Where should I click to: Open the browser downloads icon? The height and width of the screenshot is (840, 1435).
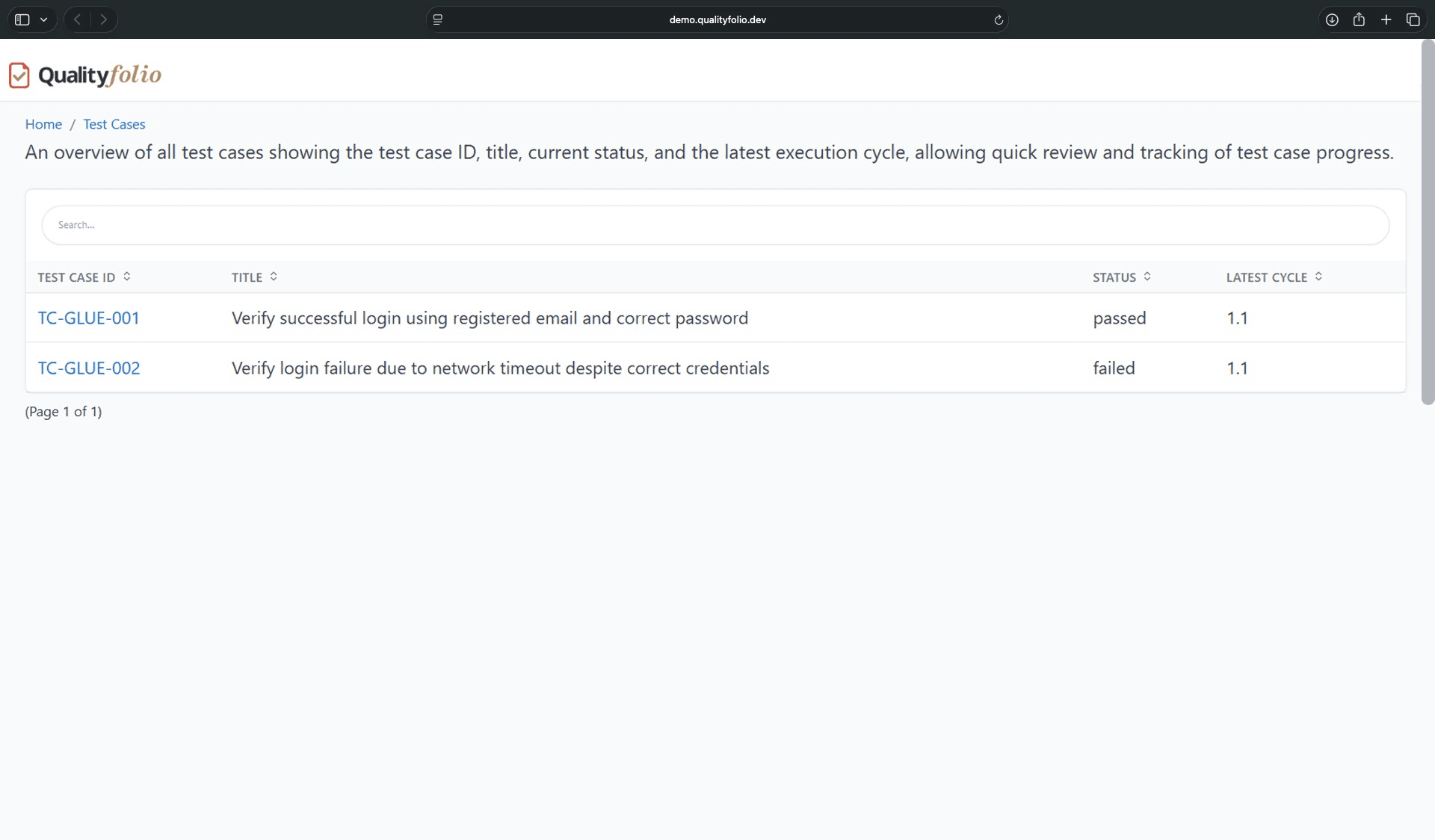[x=1332, y=20]
